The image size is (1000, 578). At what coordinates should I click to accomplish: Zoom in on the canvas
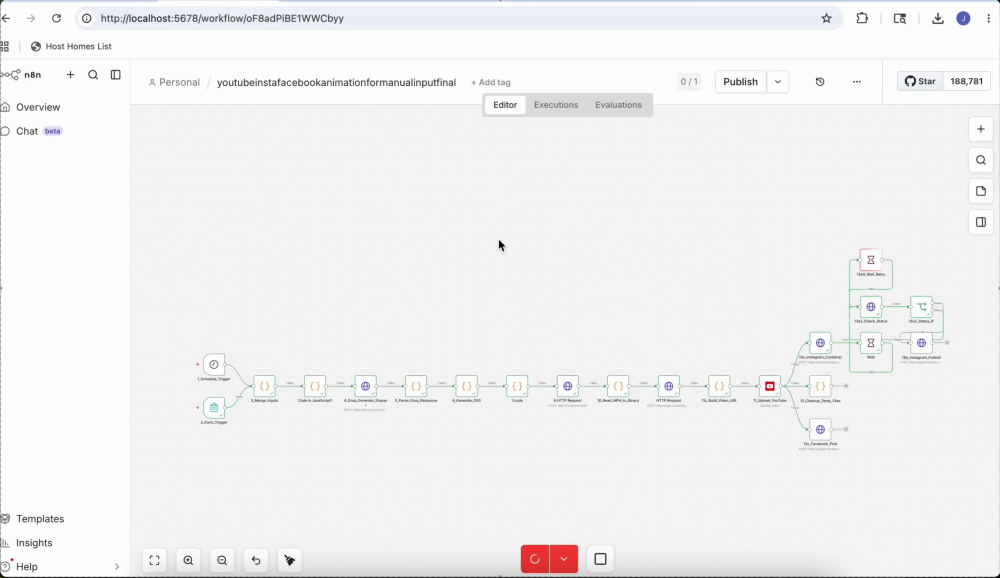tap(188, 560)
